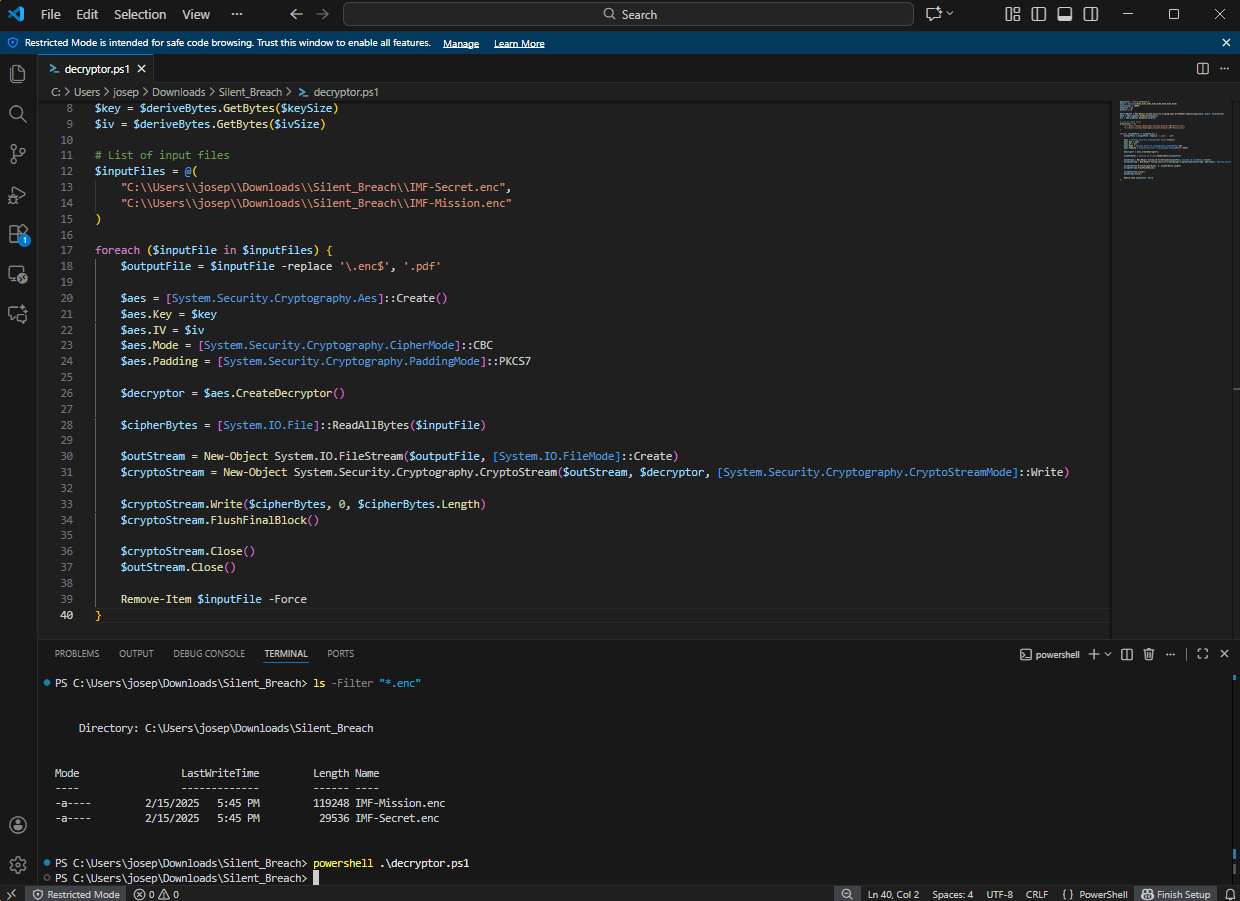The image size is (1240, 901).
Task: Switch to the Debug Console tab
Action: pos(209,653)
